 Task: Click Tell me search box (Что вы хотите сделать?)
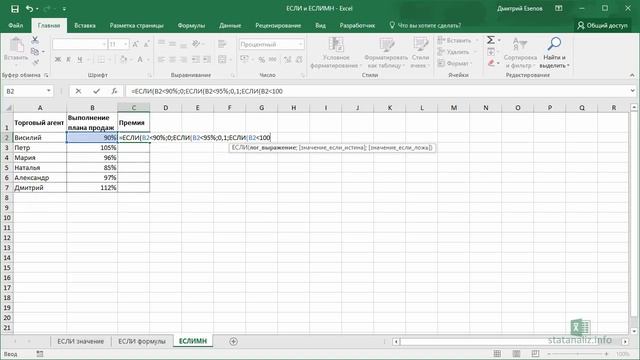coord(425,25)
